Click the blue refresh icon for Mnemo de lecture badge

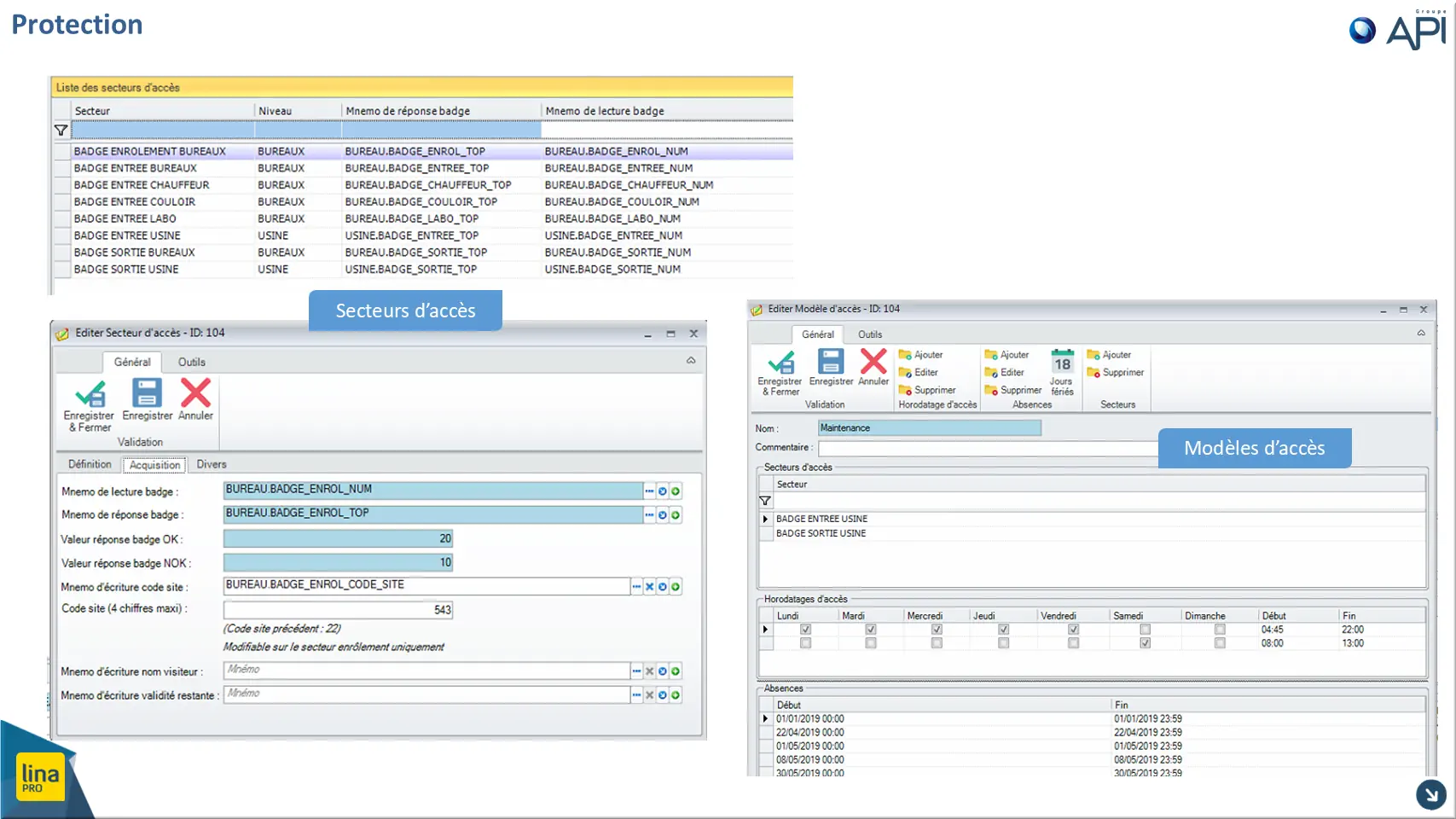(662, 491)
